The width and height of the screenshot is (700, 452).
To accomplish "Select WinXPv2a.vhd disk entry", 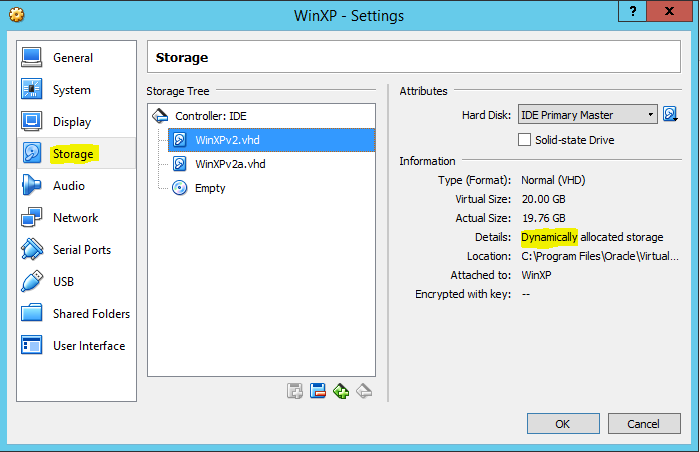I will tap(271, 164).
